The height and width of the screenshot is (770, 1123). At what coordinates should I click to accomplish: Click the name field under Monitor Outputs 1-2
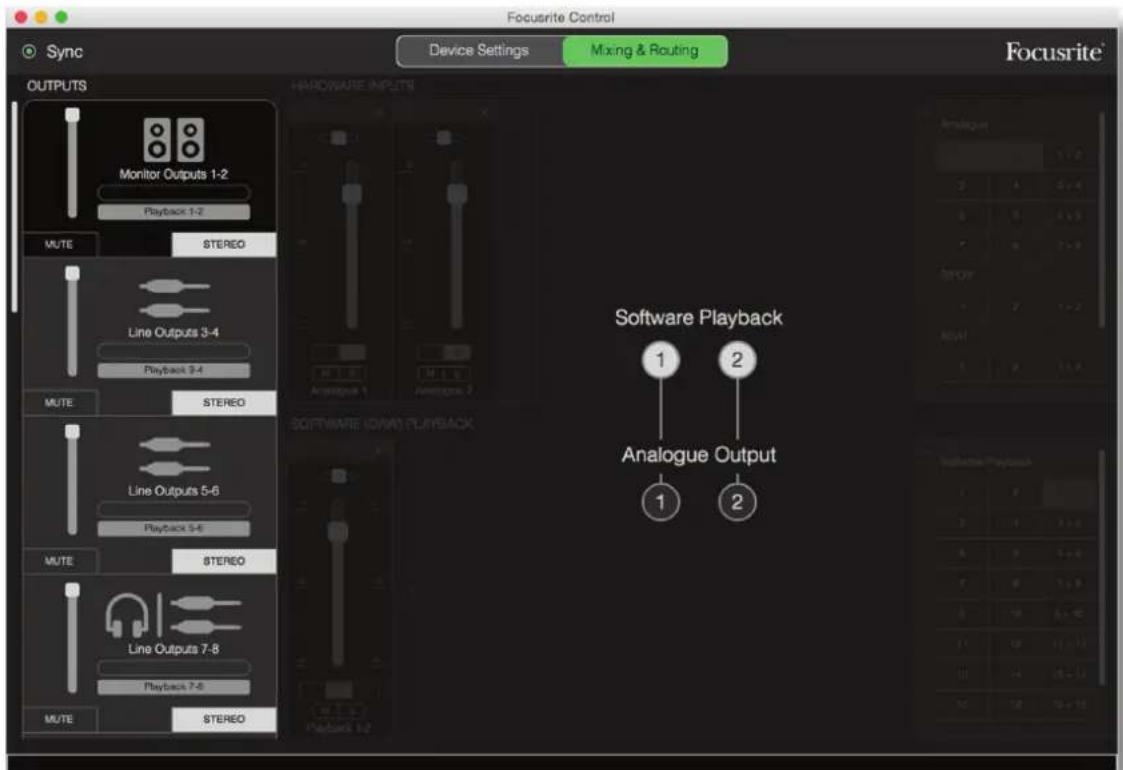point(174,193)
